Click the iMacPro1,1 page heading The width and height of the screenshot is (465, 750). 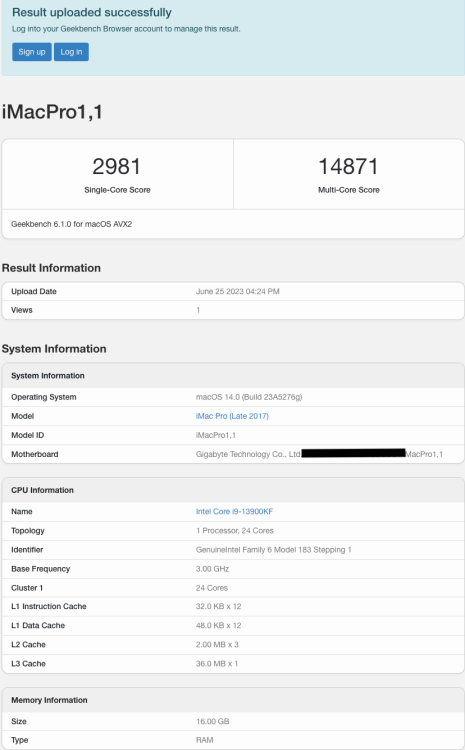point(52,112)
